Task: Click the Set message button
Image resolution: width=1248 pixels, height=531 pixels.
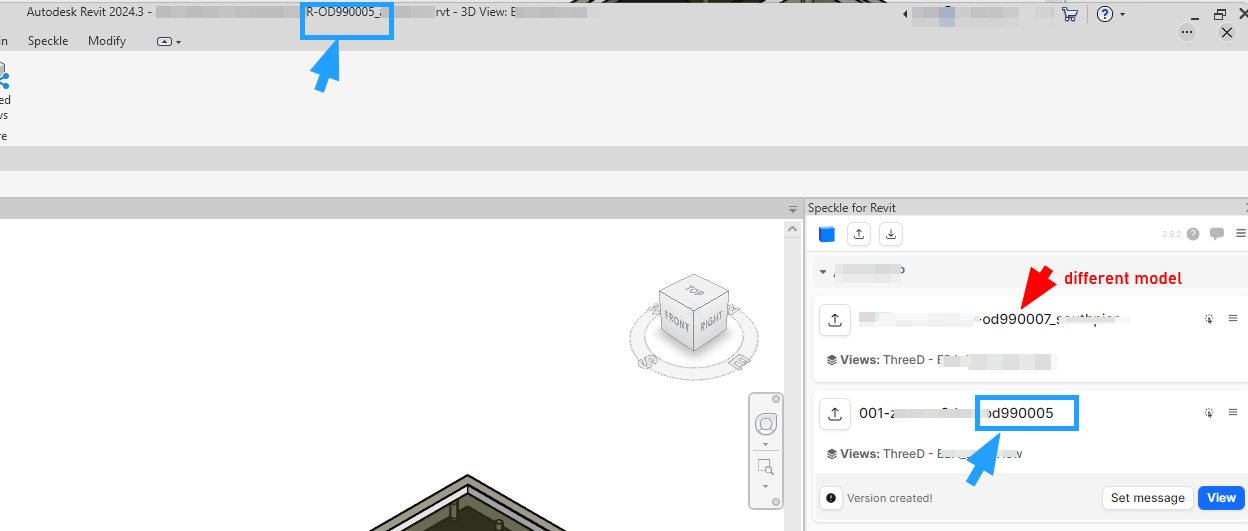Action: click(1146, 498)
